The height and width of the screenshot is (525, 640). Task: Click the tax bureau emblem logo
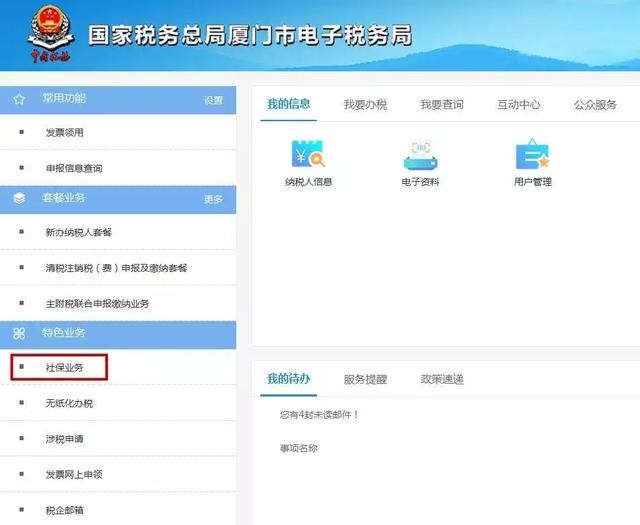(51, 34)
